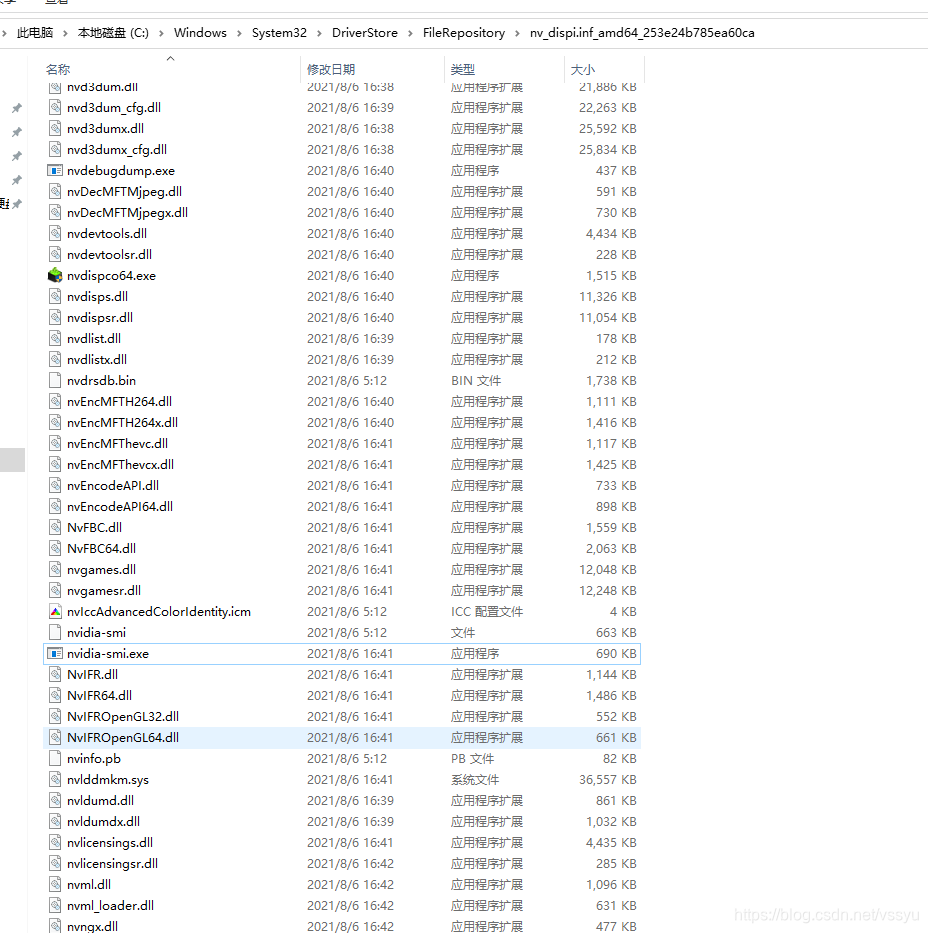Click the icon of nvgames.dll
The width and height of the screenshot is (928, 933).
coord(55,570)
